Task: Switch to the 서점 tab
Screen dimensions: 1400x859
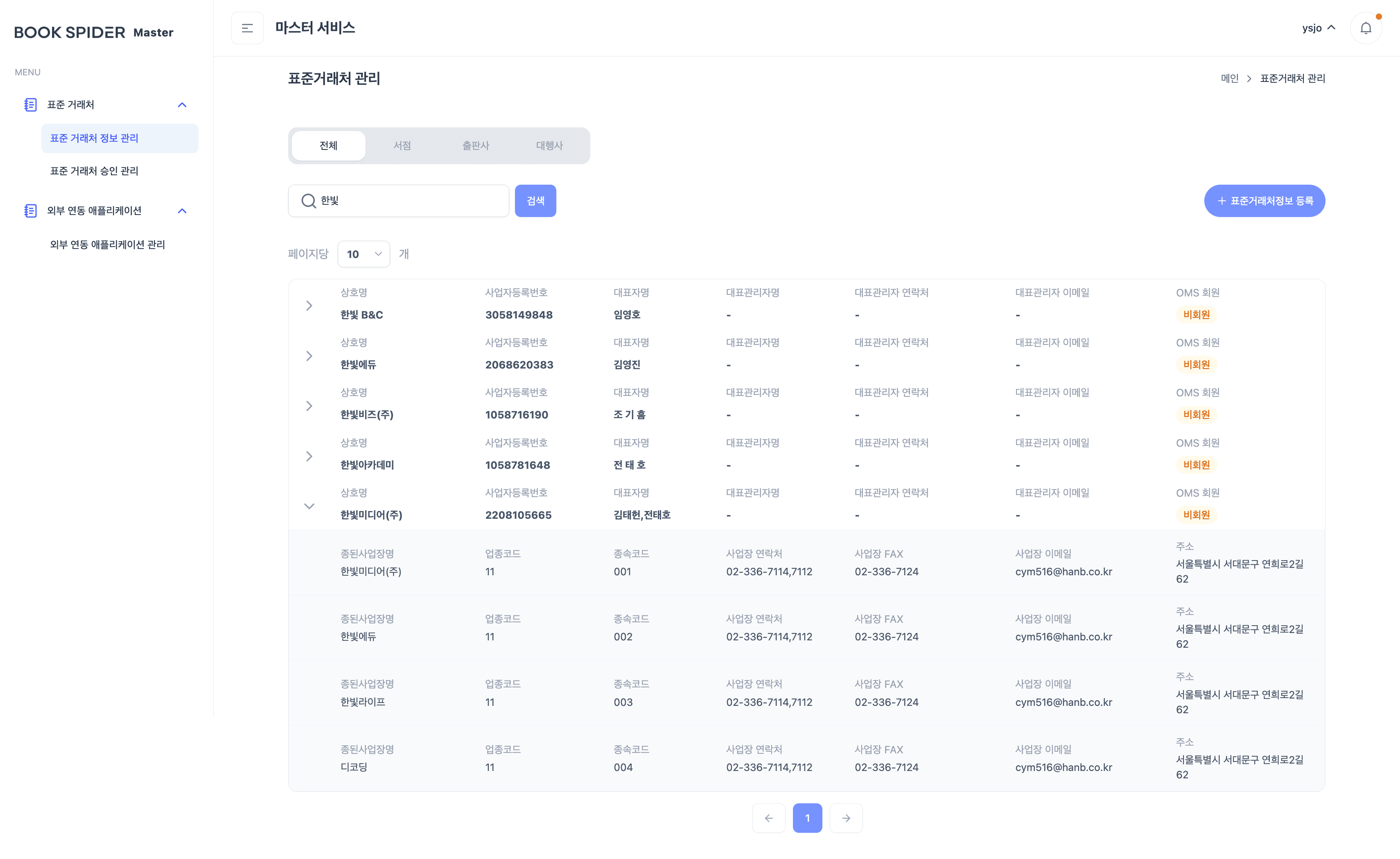Action: (x=402, y=145)
